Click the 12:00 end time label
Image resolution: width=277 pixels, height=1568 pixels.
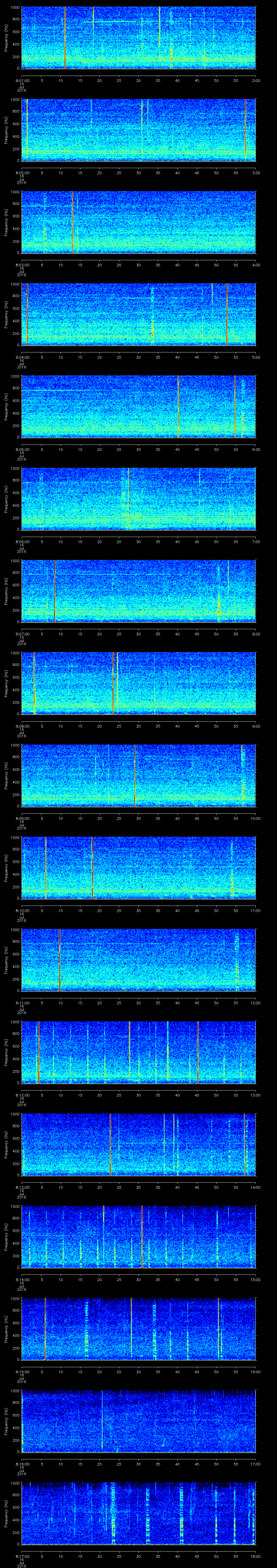(255, 1003)
